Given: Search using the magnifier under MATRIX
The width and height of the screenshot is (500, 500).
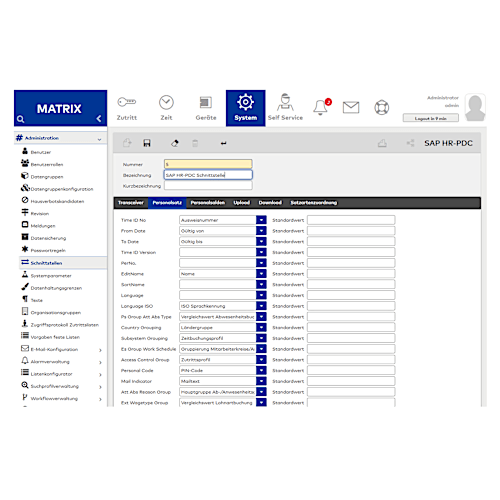Looking at the screenshot, I should (20, 119).
